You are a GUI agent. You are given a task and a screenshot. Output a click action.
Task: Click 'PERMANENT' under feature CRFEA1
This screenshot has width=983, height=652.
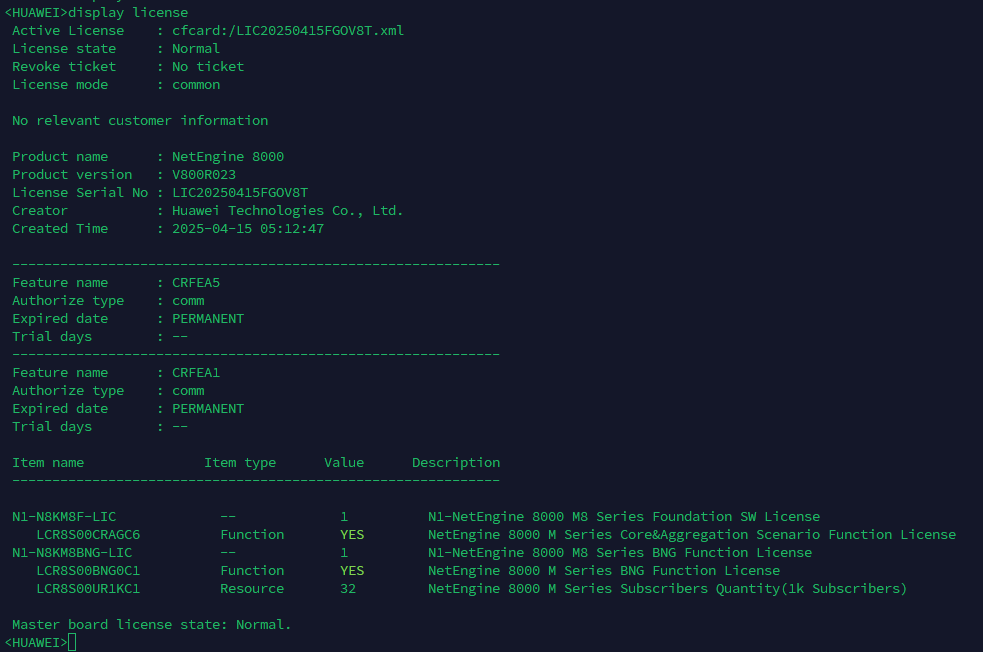click(x=208, y=409)
